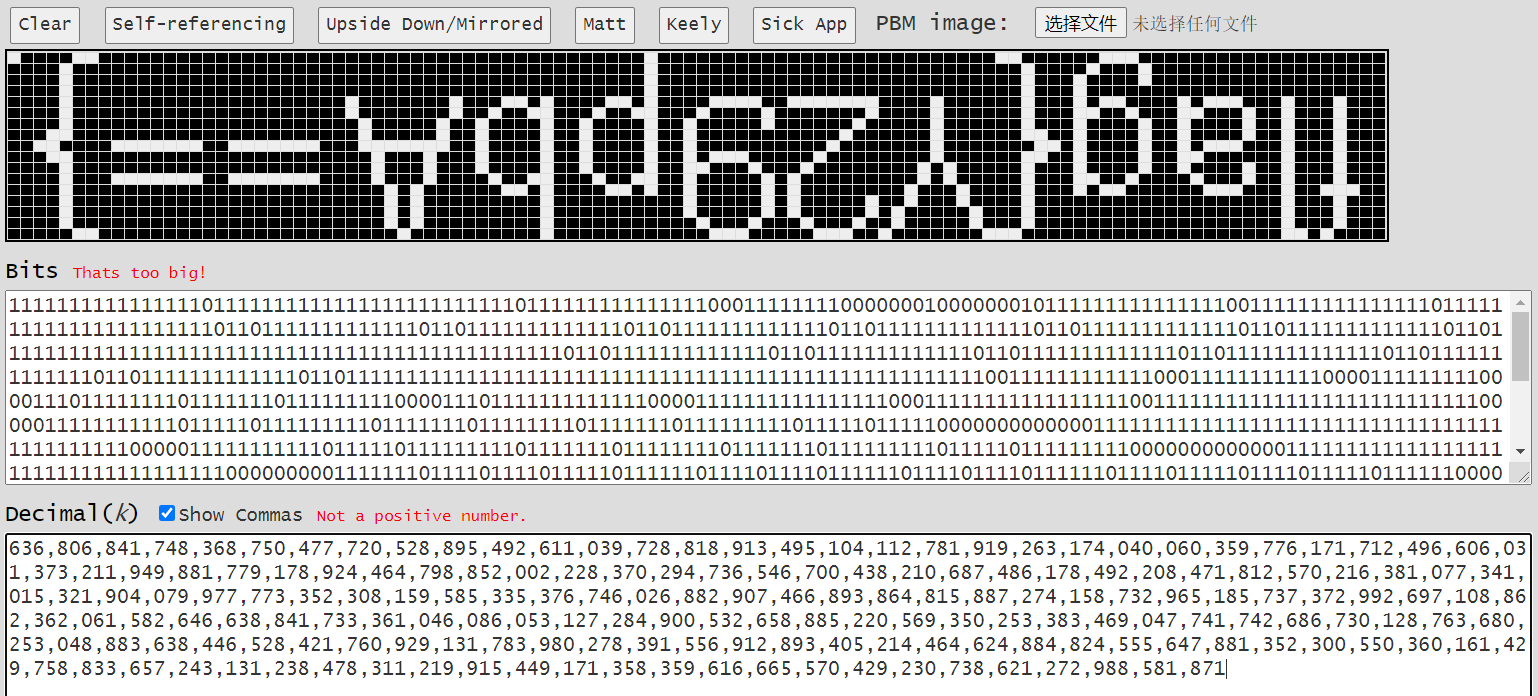The width and height of the screenshot is (1538, 696).
Task: Toggle the Show Commas checkbox
Action: click(167, 513)
